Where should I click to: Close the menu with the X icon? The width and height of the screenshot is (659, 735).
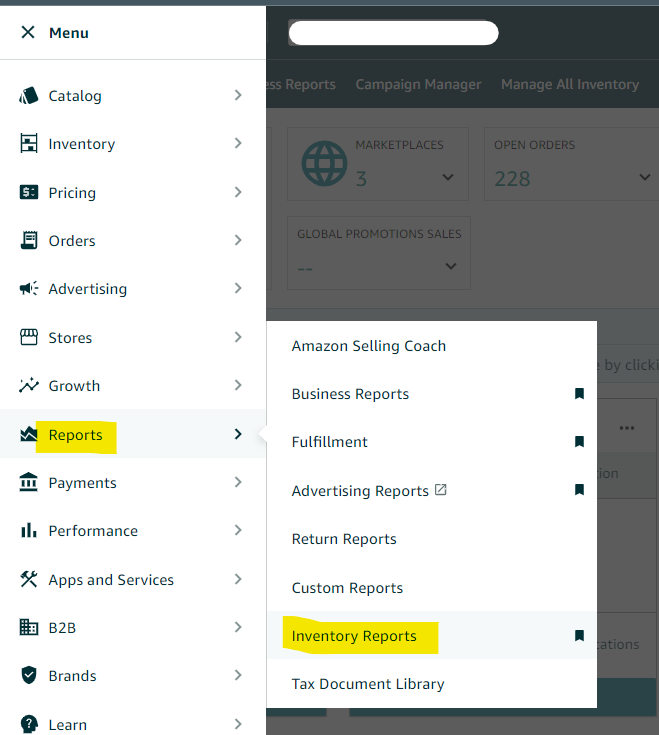(x=28, y=32)
